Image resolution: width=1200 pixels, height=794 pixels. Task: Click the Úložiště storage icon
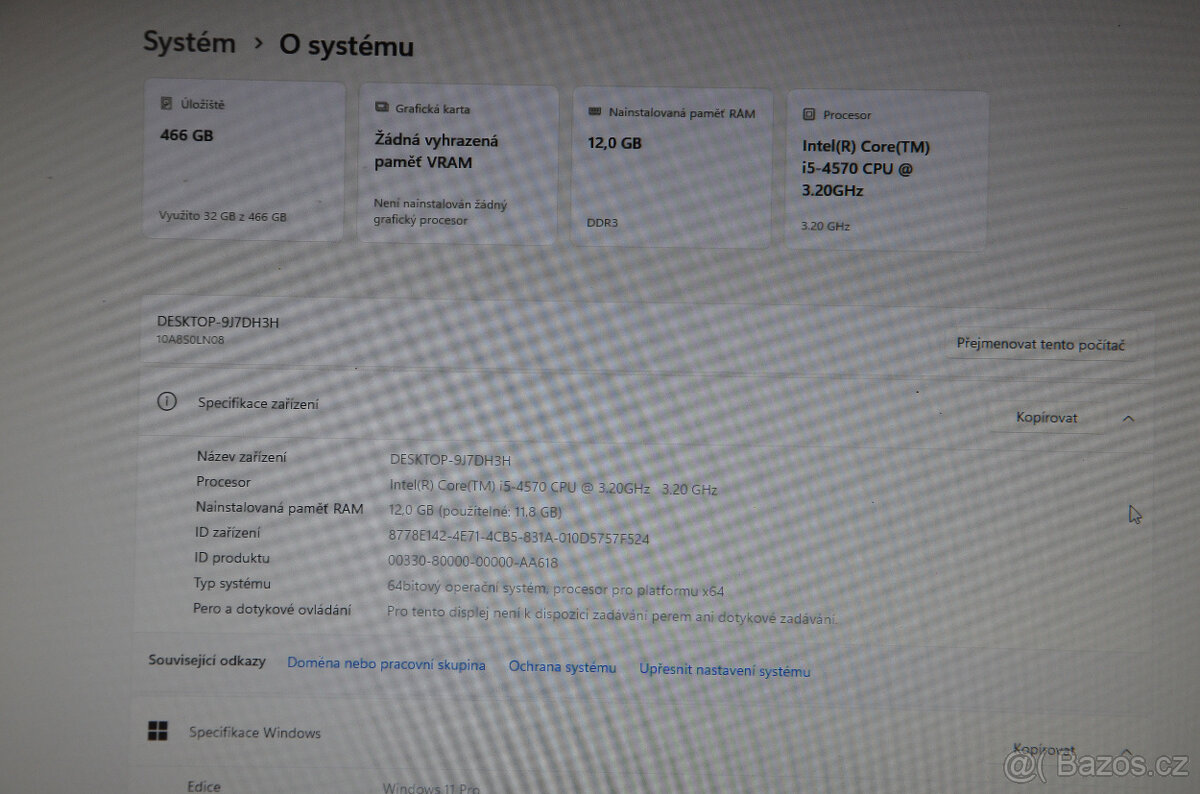[166, 102]
